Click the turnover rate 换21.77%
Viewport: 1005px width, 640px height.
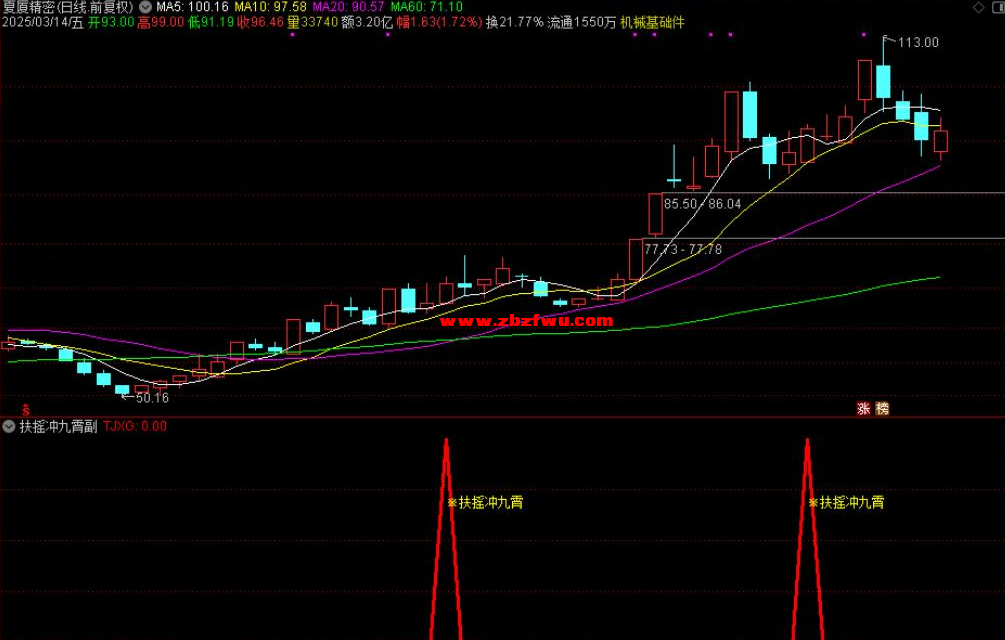(x=515, y=22)
